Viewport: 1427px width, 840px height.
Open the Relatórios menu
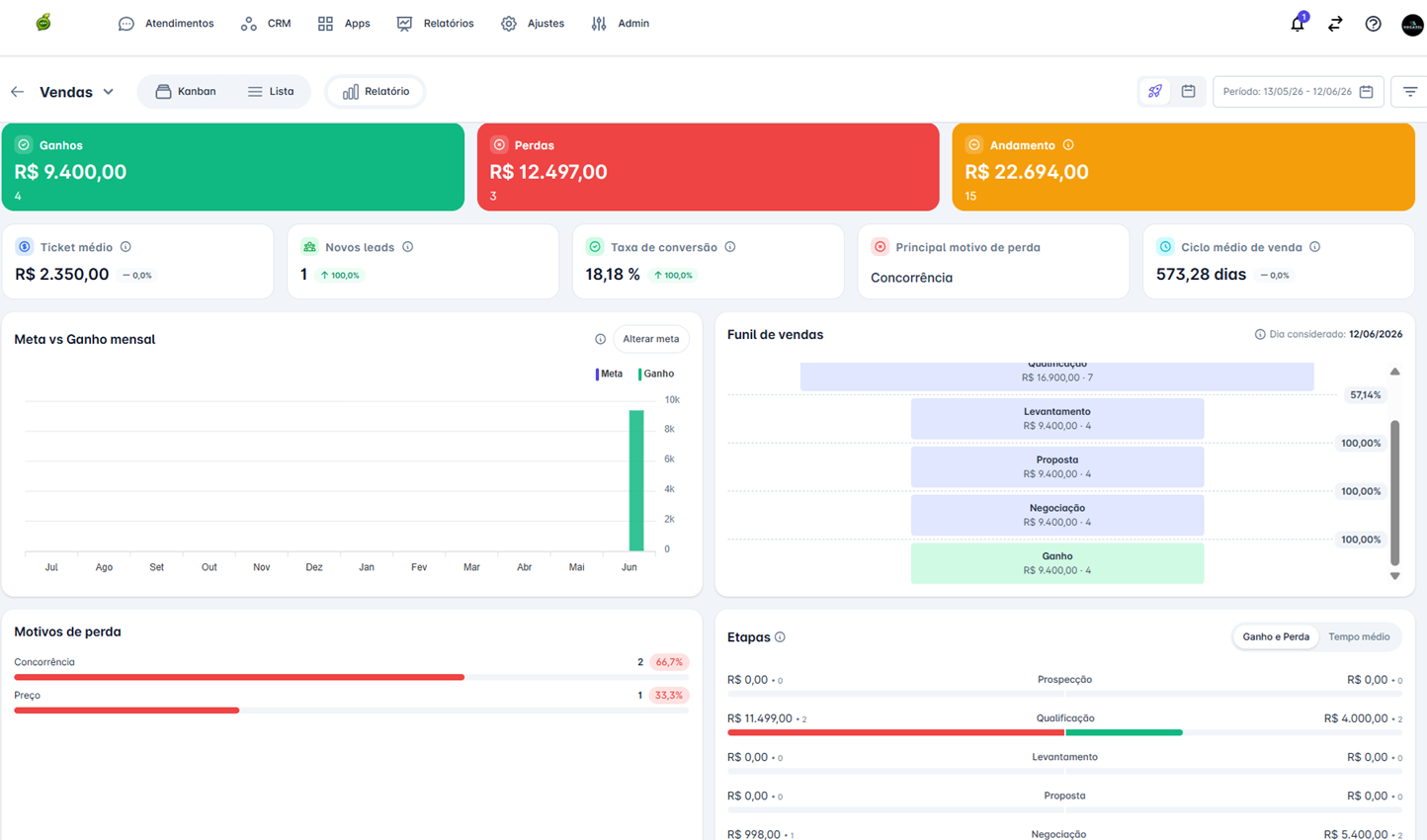coord(435,24)
